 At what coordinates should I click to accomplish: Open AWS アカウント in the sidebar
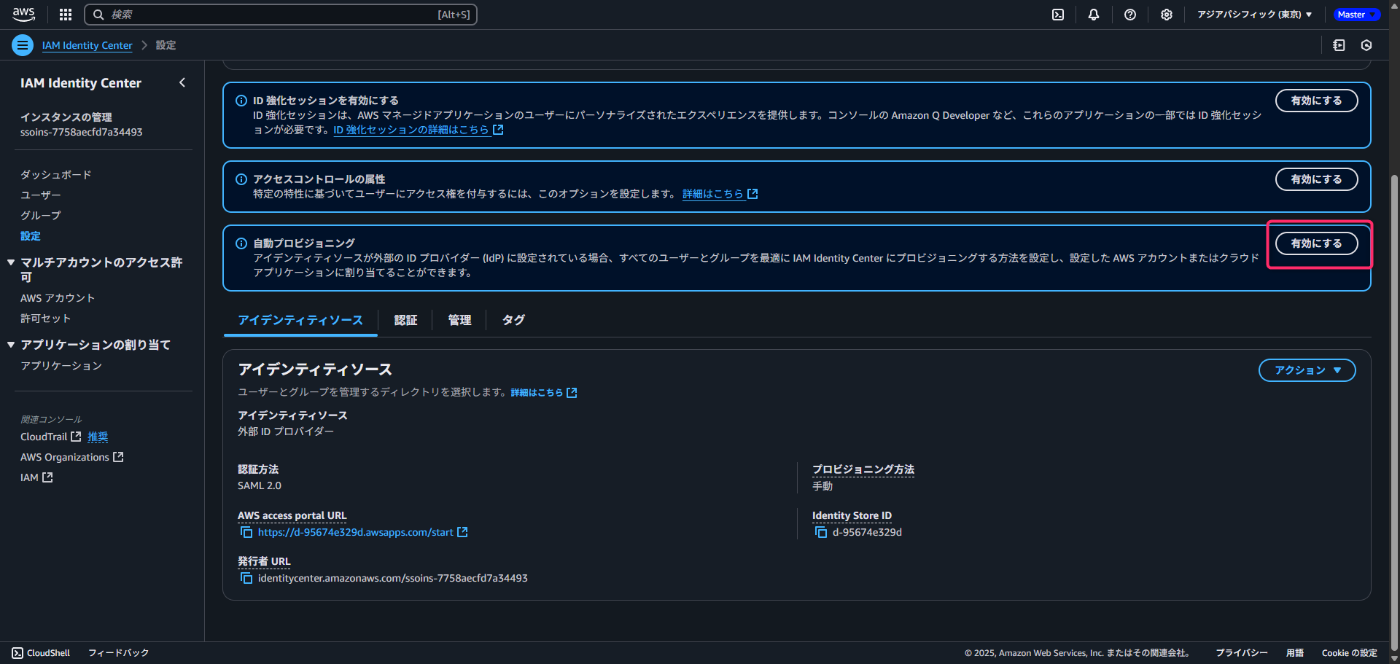pyautogui.click(x=58, y=298)
